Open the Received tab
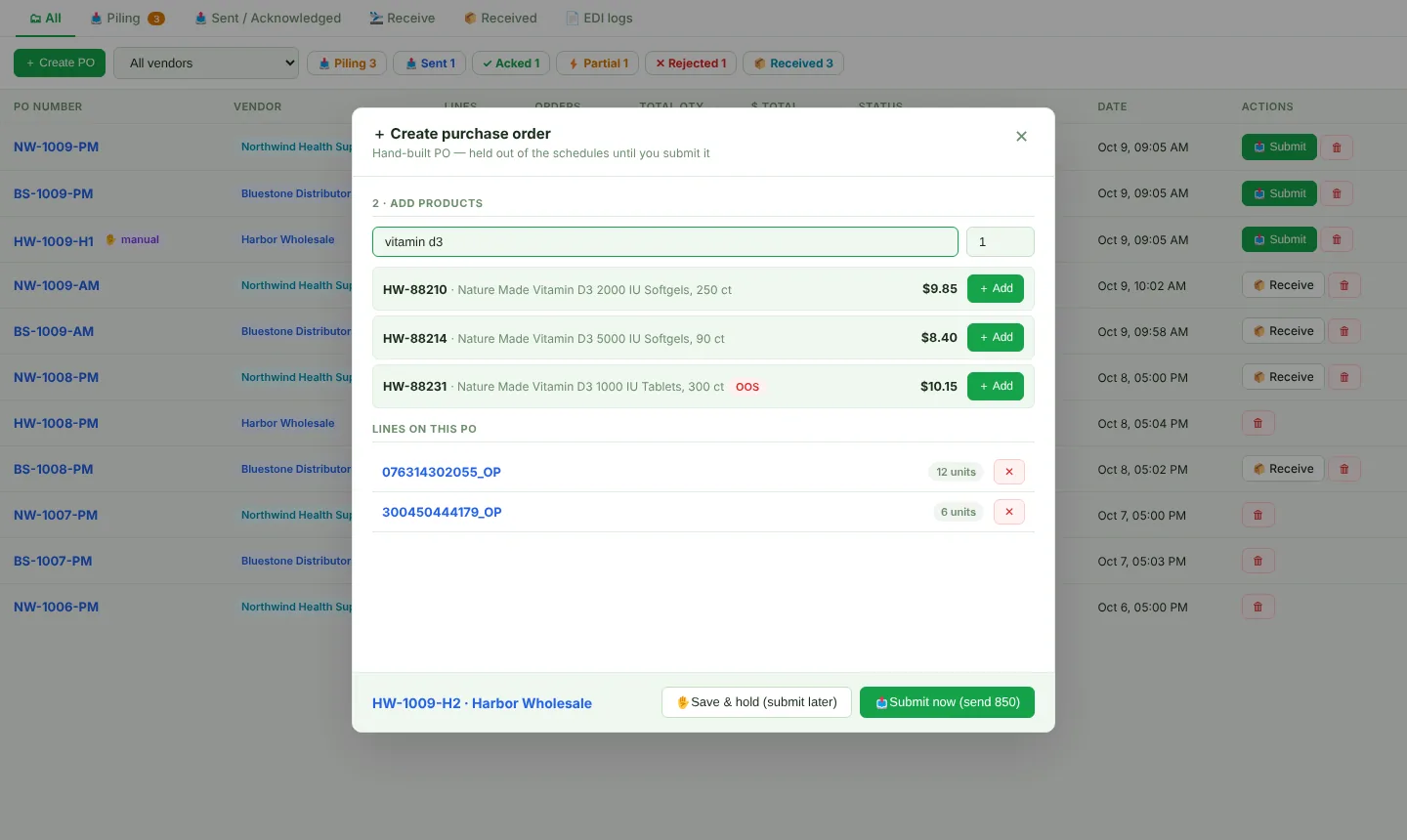This screenshot has width=1407, height=840. pyautogui.click(x=500, y=19)
